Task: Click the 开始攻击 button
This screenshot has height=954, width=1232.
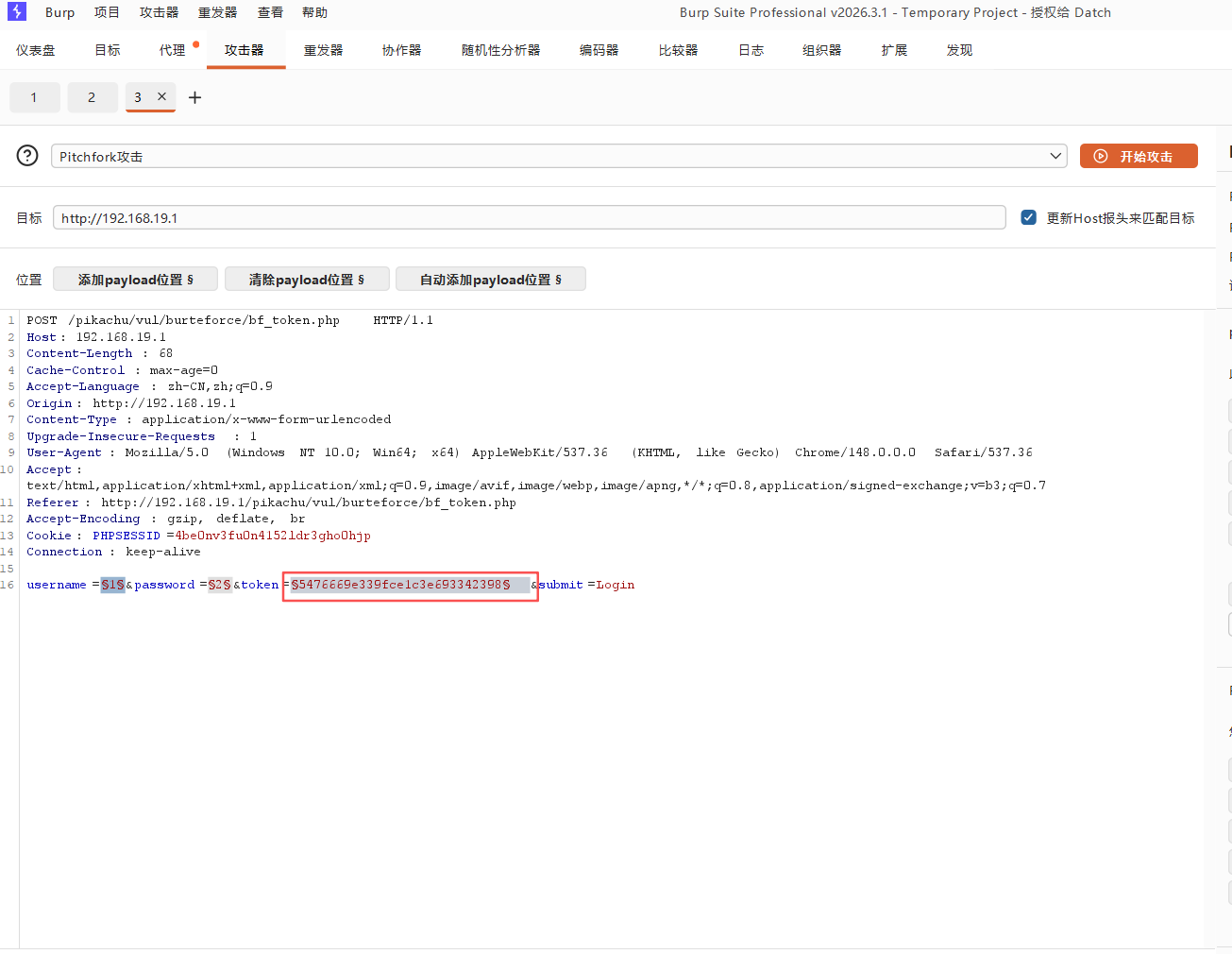Action: 1139,156
